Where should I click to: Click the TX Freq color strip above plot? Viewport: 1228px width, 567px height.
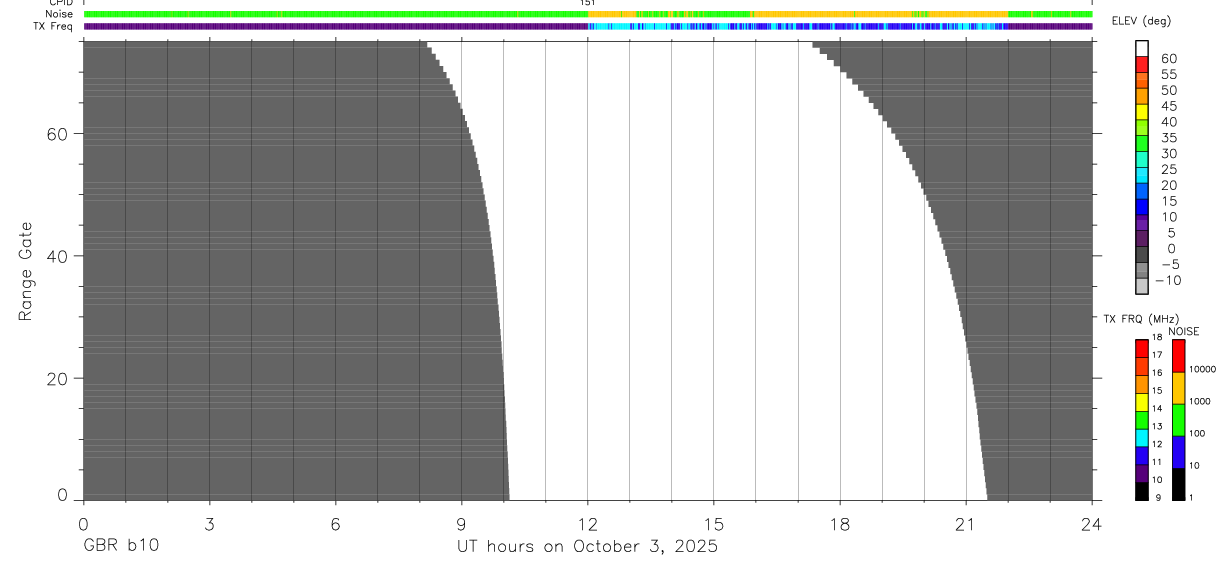point(588,26)
